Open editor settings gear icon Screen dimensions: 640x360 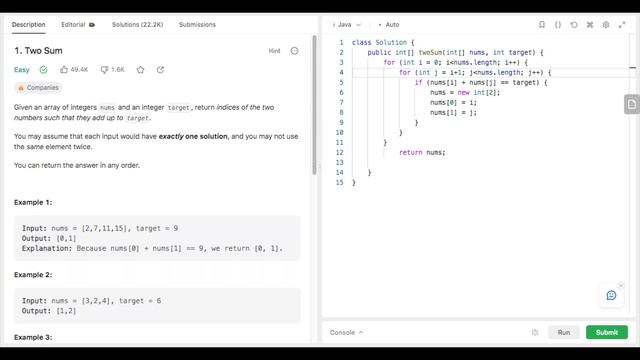[606, 24]
